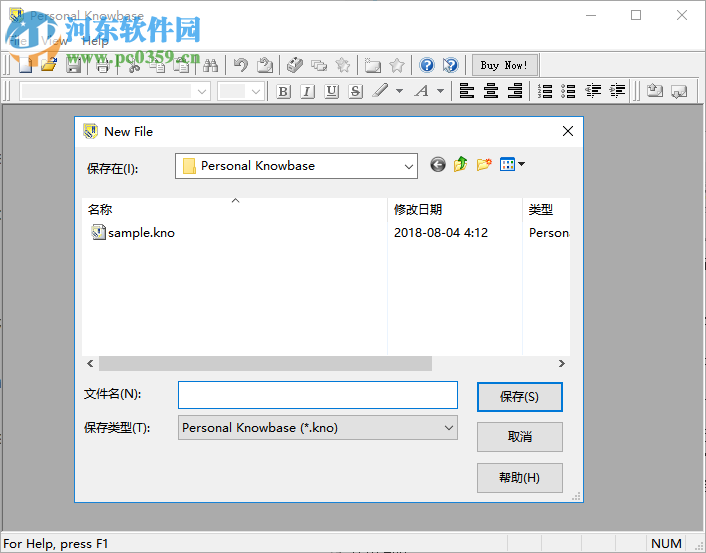Select the sample.kno file
The image size is (706, 553).
tap(133, 233)
